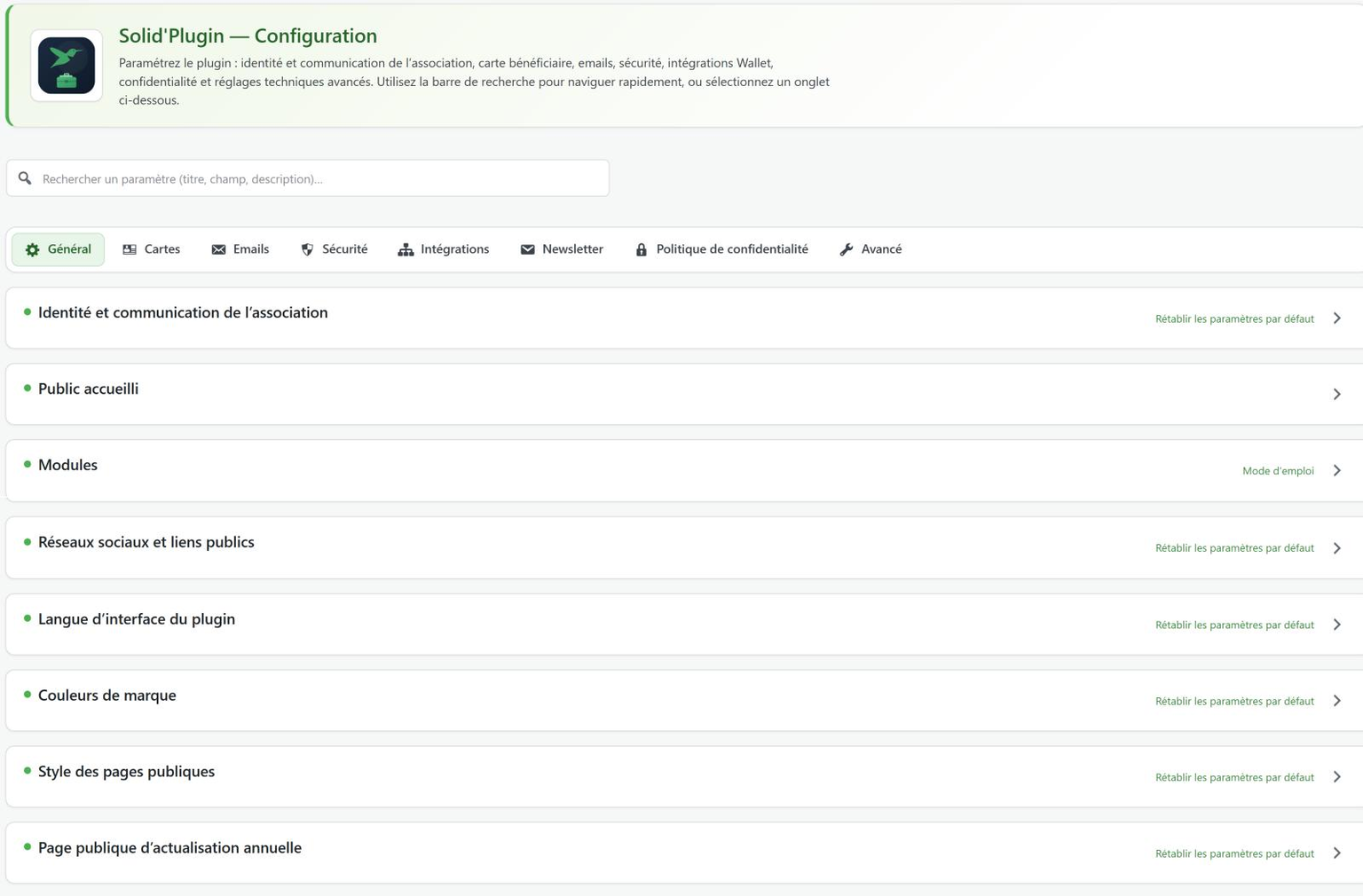
Task: Open the Mode d'emploi link in Modules
Action: click(1278, 471)
